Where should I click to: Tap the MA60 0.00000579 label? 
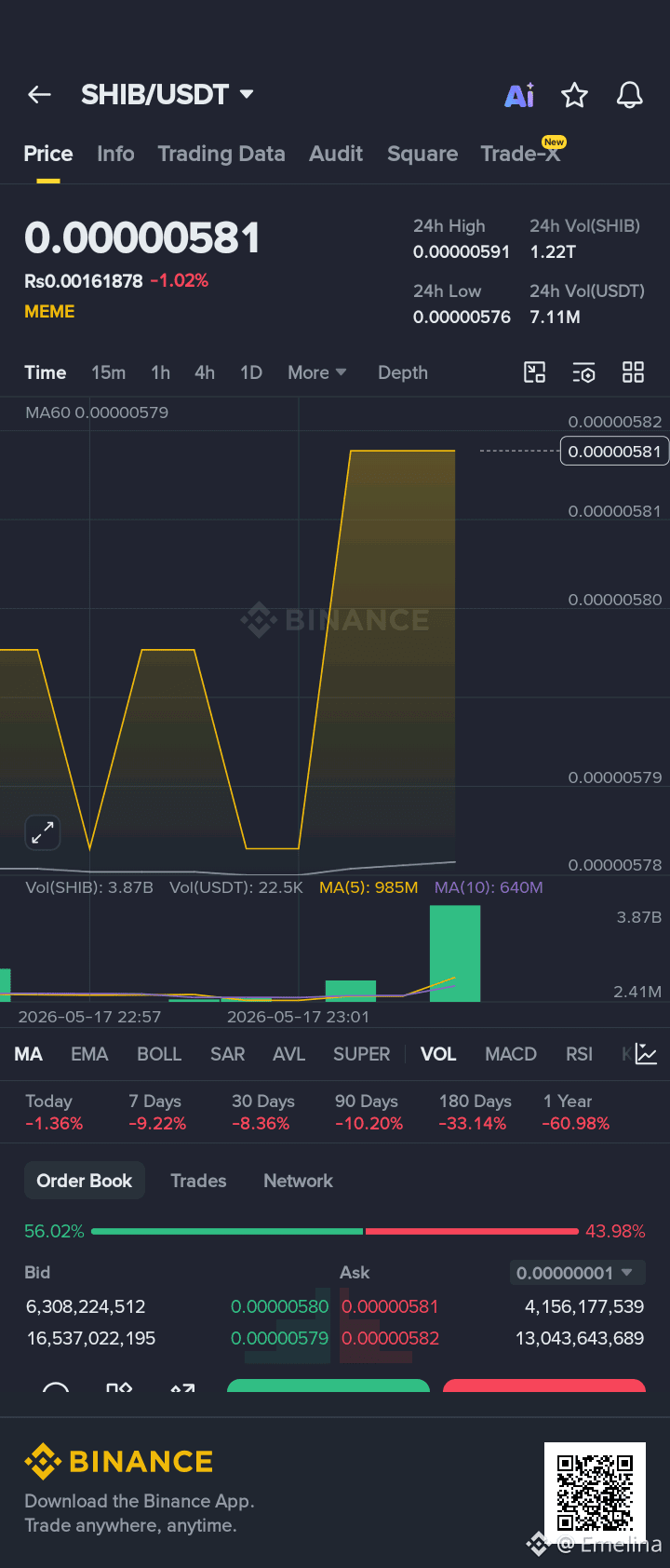click(97, 412)
